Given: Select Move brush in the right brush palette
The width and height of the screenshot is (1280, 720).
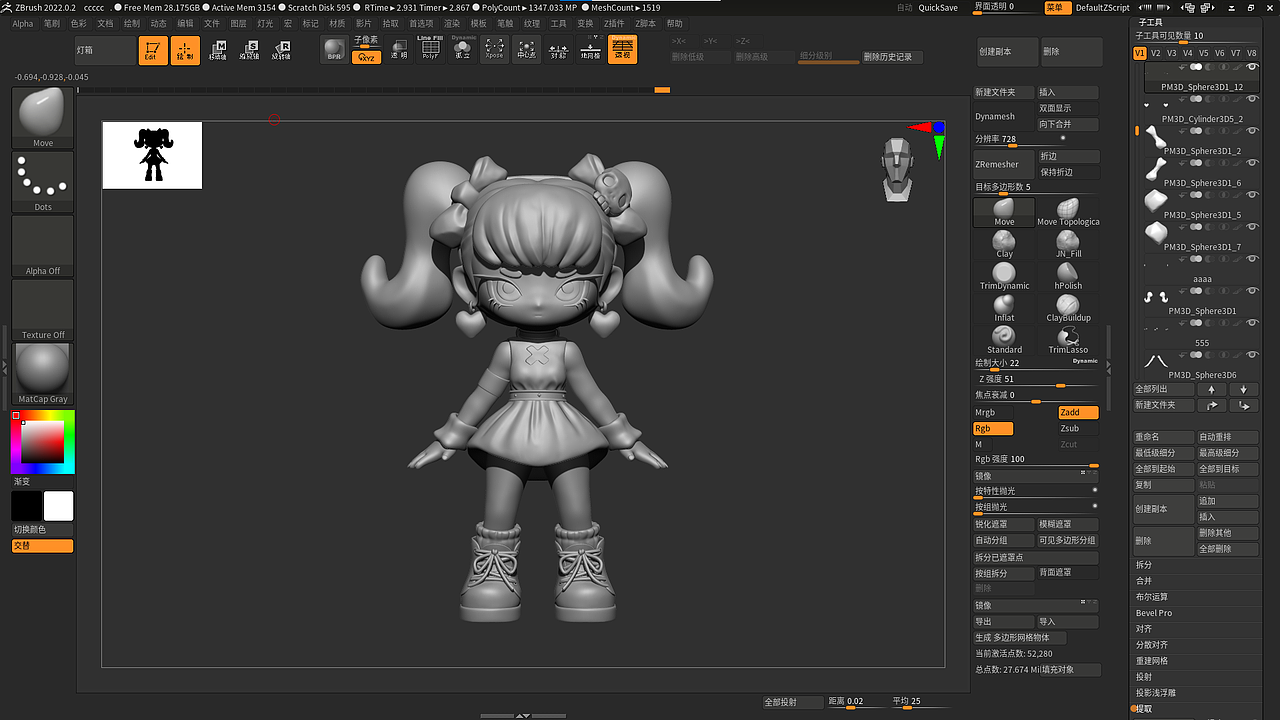Looking at the screenshot, I should pyautogui.click(x=1004, y=212).
